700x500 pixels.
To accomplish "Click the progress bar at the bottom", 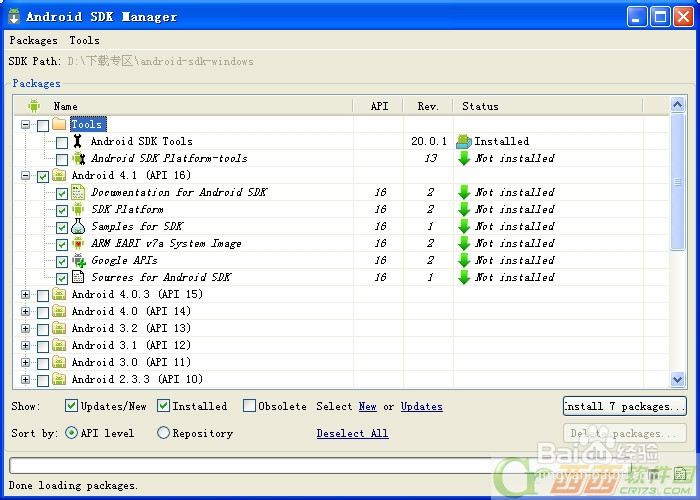I will point(321,466).
